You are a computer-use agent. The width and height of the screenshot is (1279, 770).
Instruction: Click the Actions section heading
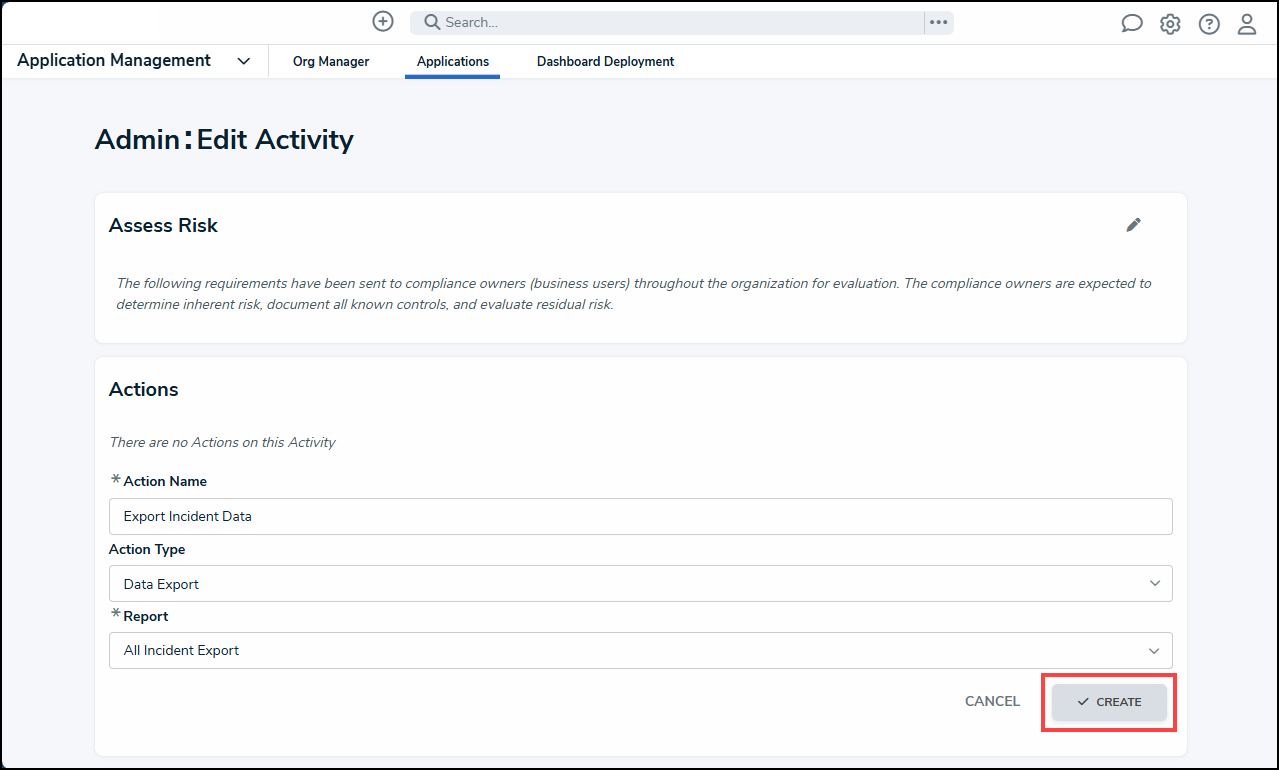[144, 390]
